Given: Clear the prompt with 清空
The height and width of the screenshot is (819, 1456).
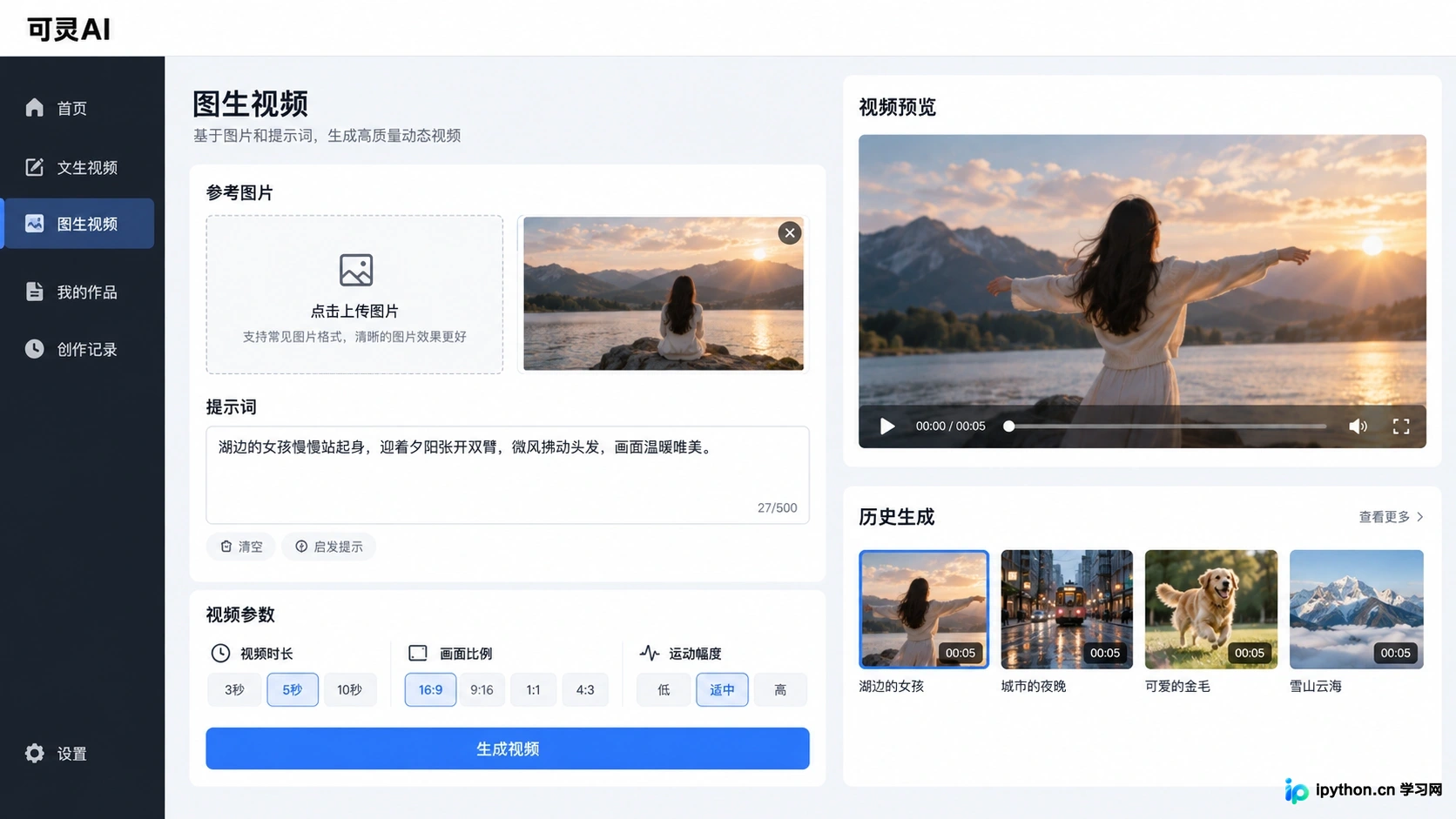Looking at the screenshot, I should [241, 547].
